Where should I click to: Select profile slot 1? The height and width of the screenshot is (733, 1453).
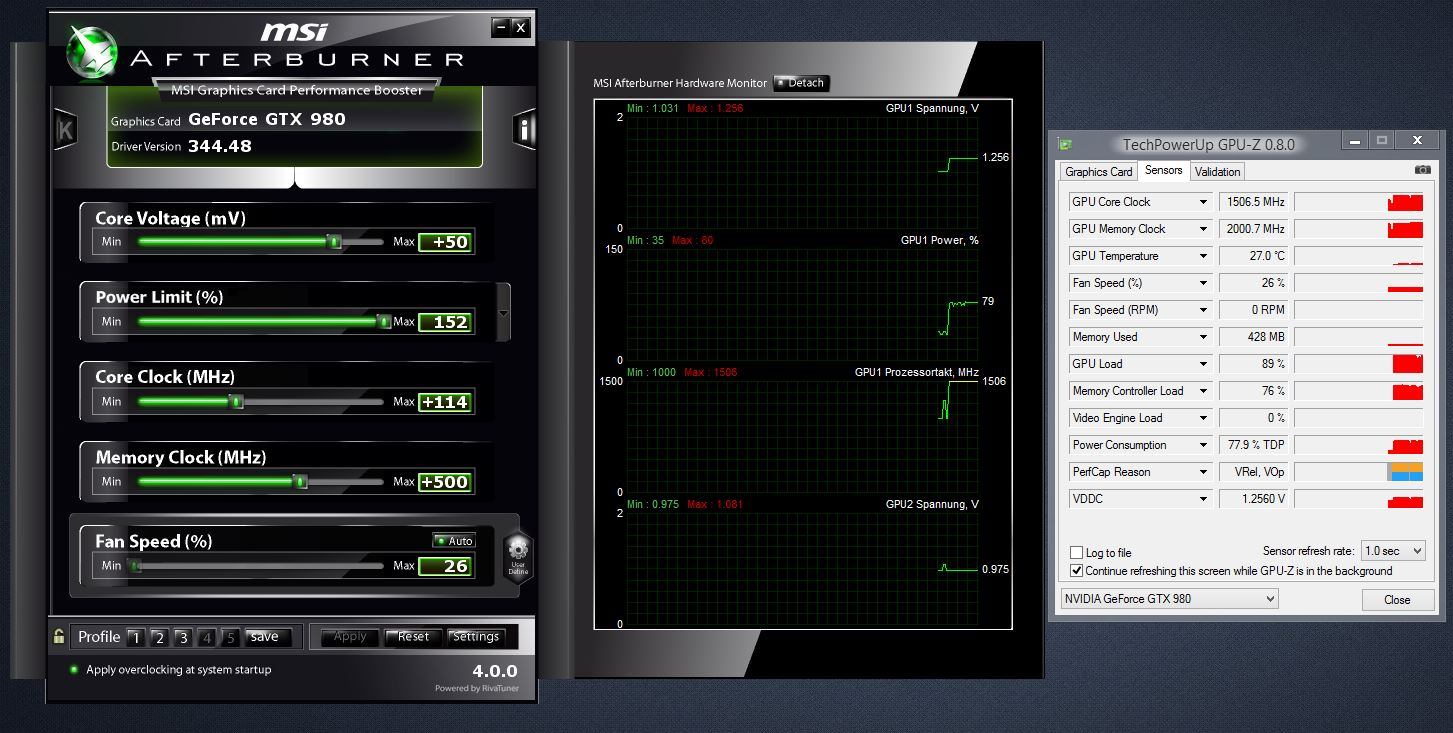click(x=135, y=637)
